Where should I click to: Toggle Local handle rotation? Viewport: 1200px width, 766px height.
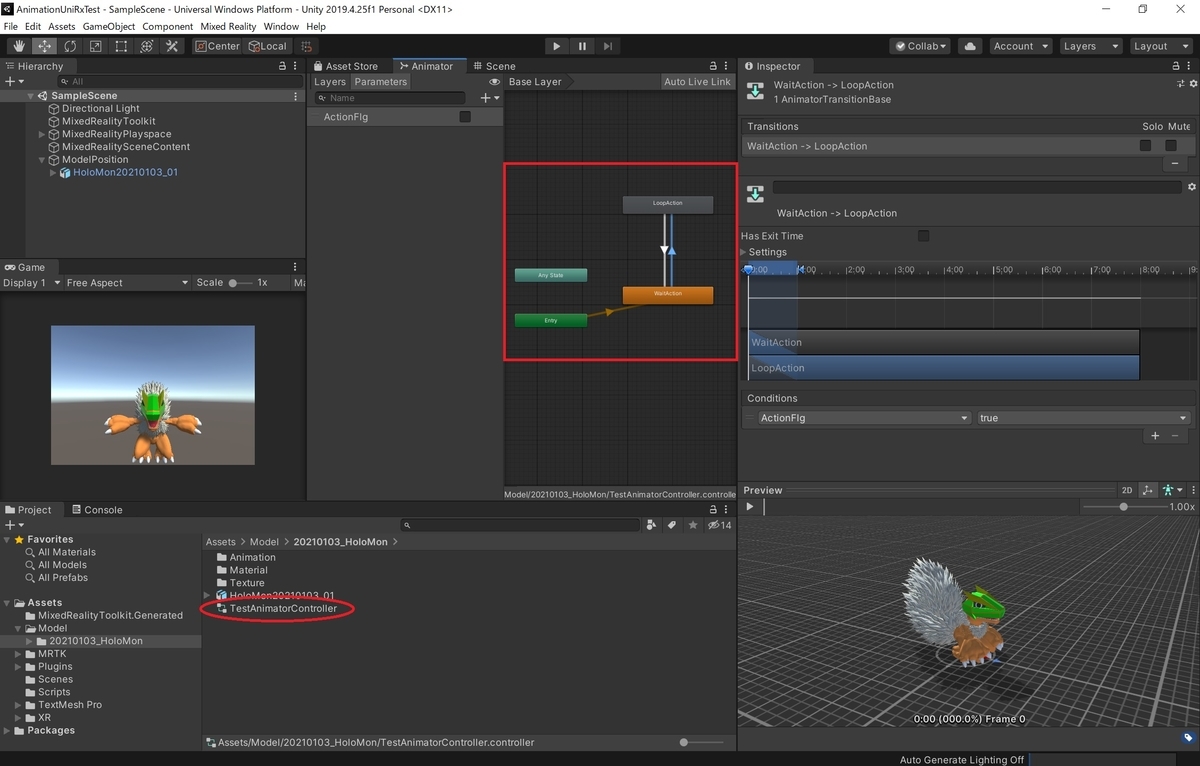pos(267,46)
